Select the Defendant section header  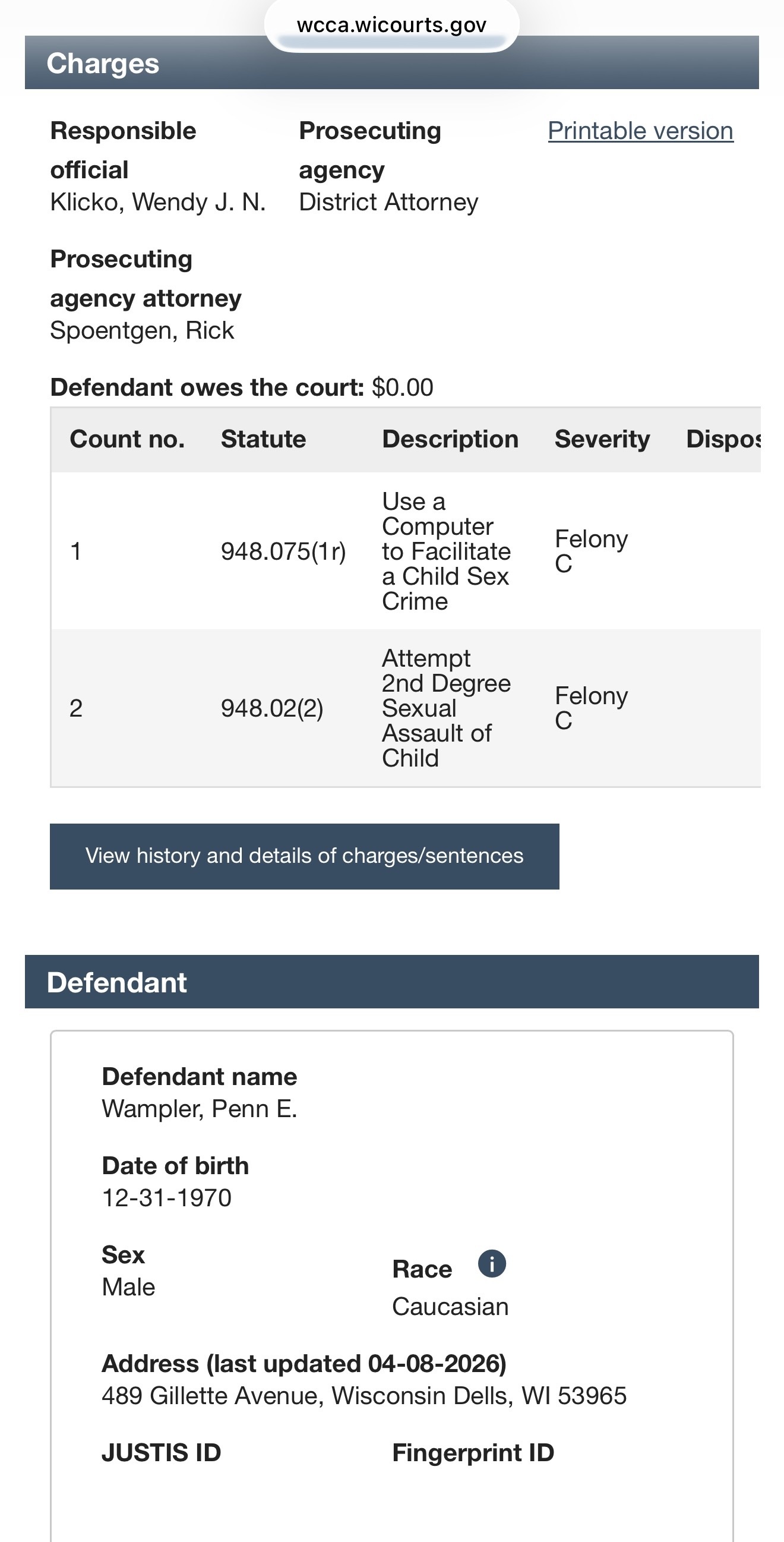392,982
